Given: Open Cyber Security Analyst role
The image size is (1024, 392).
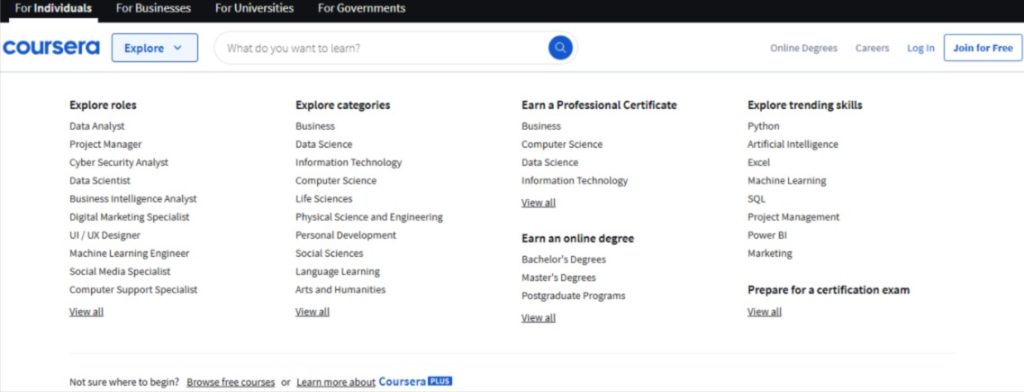Looking at the screenshot, I should 119,163.
